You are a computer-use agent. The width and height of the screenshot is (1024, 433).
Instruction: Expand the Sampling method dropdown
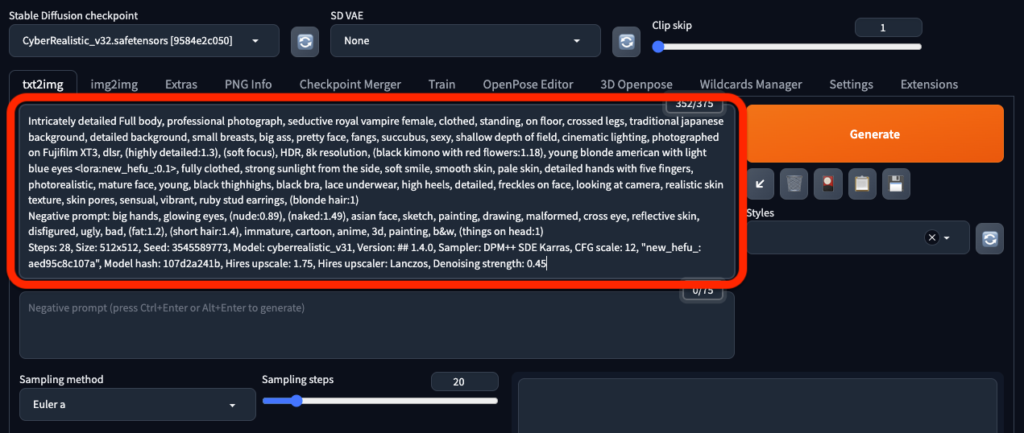pyautogui.click(x=137, y=404)
